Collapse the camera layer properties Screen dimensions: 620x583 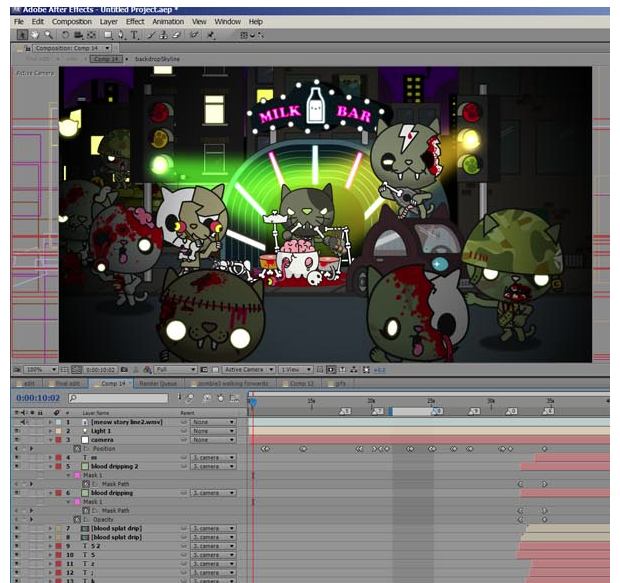pyautogui.click(x=49, y=440)
